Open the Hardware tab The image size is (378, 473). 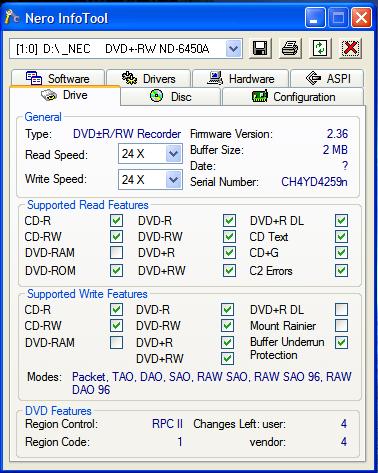(241, 78)
